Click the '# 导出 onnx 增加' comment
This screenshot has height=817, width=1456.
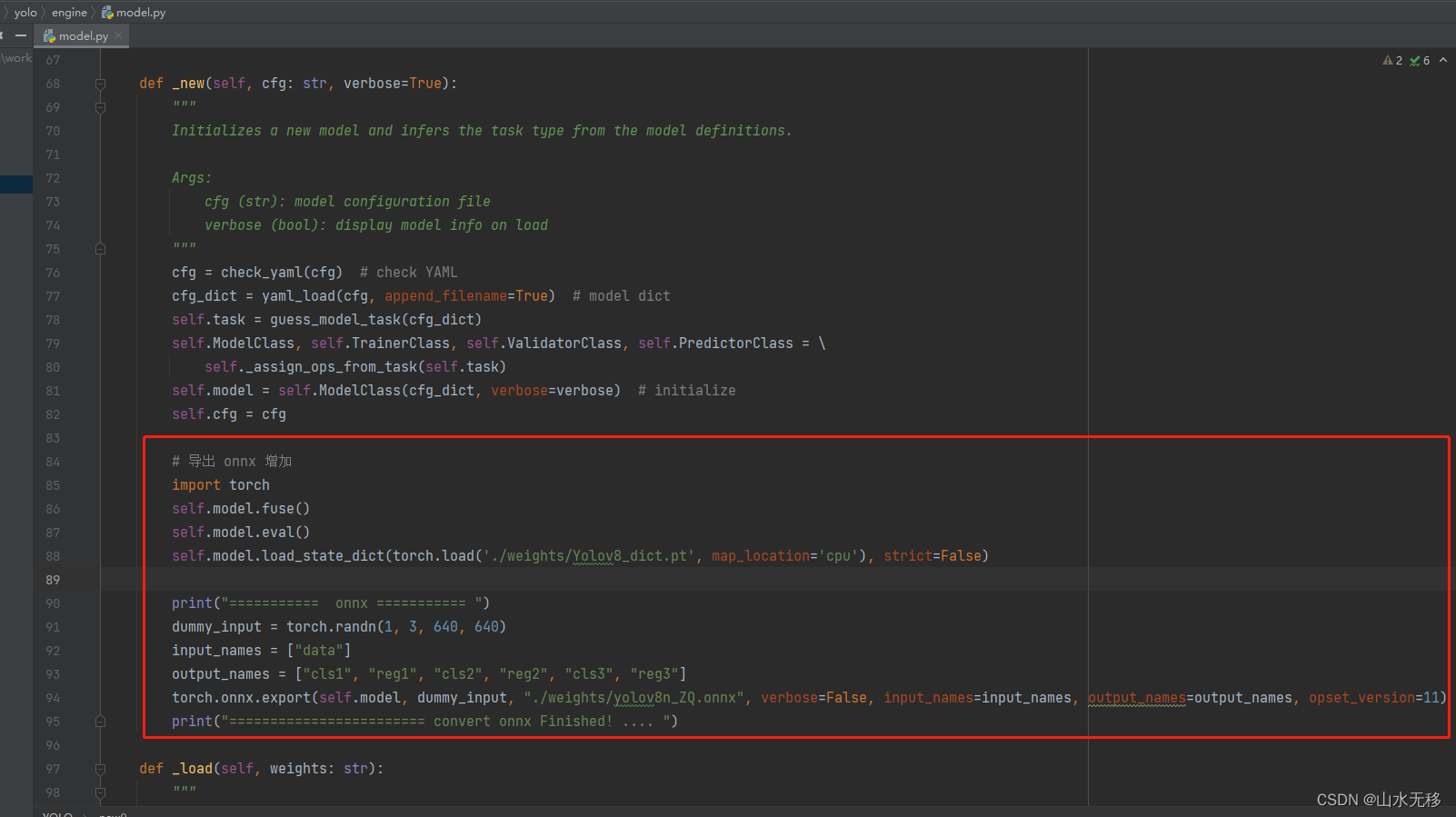[232, 462]
